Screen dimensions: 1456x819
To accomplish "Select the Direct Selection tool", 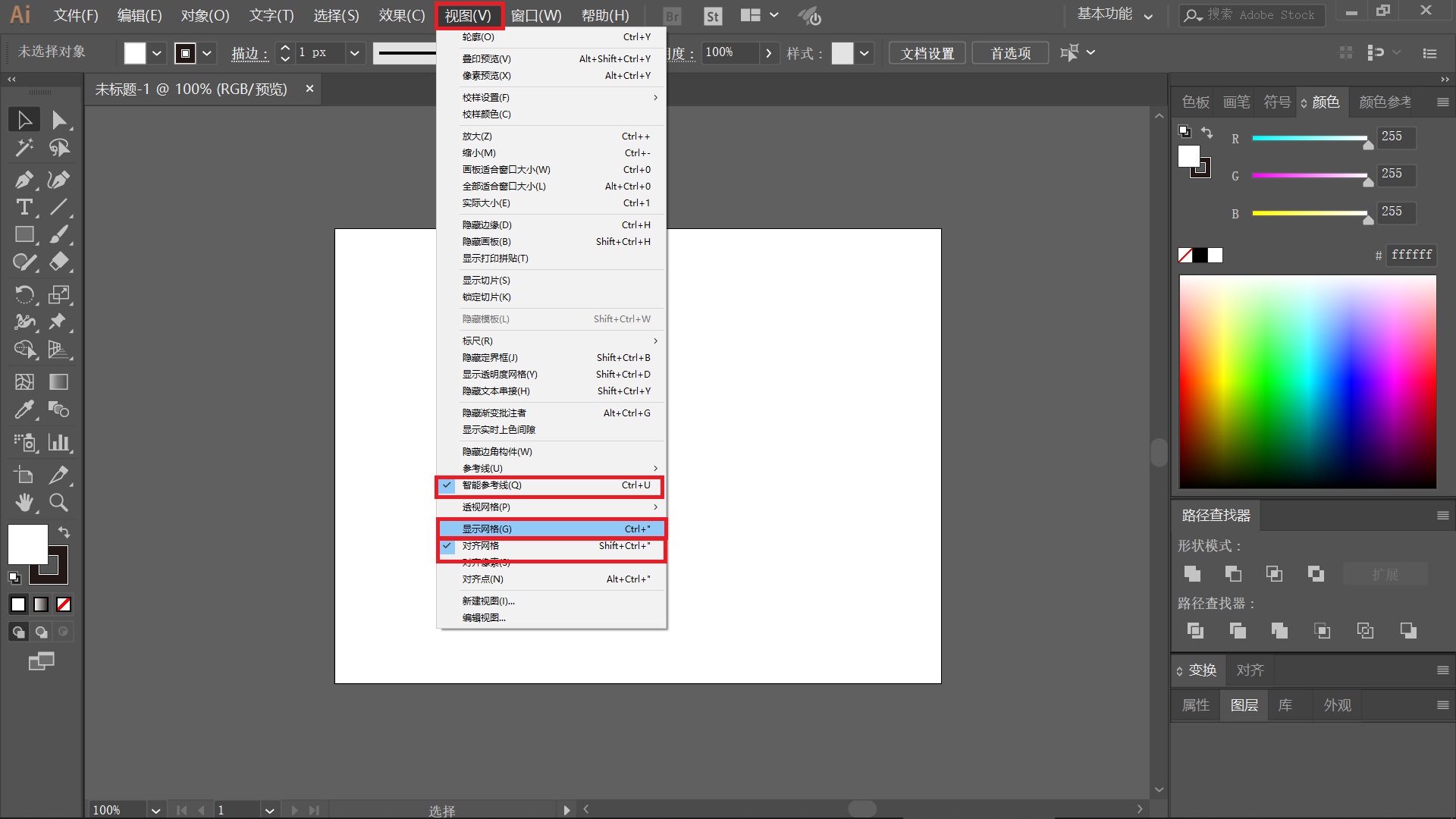I will (x=58, y=120).
